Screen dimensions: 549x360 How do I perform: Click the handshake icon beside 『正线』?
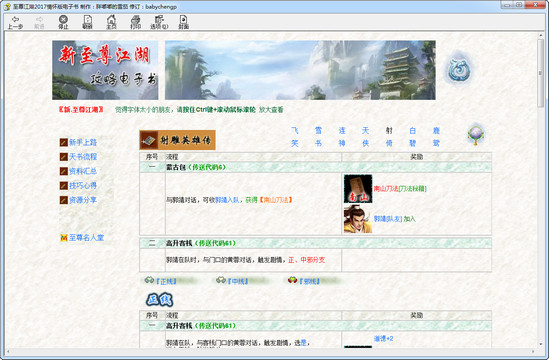[x=150, y=280]
